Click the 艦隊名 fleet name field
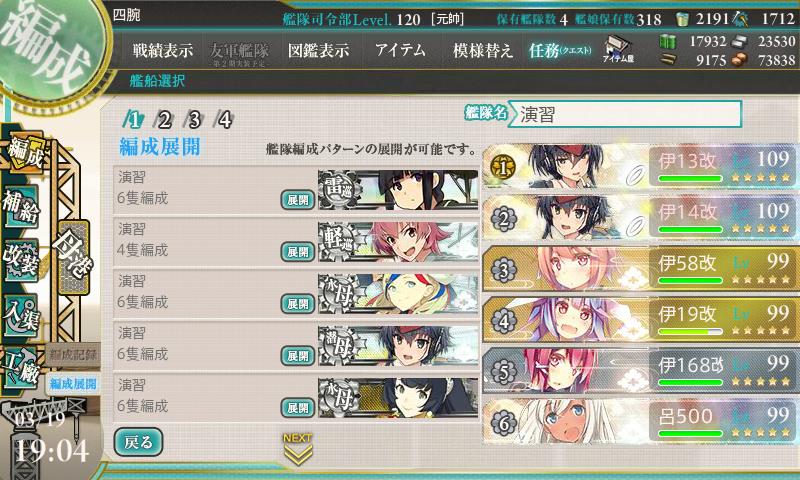 click(624, 114)
